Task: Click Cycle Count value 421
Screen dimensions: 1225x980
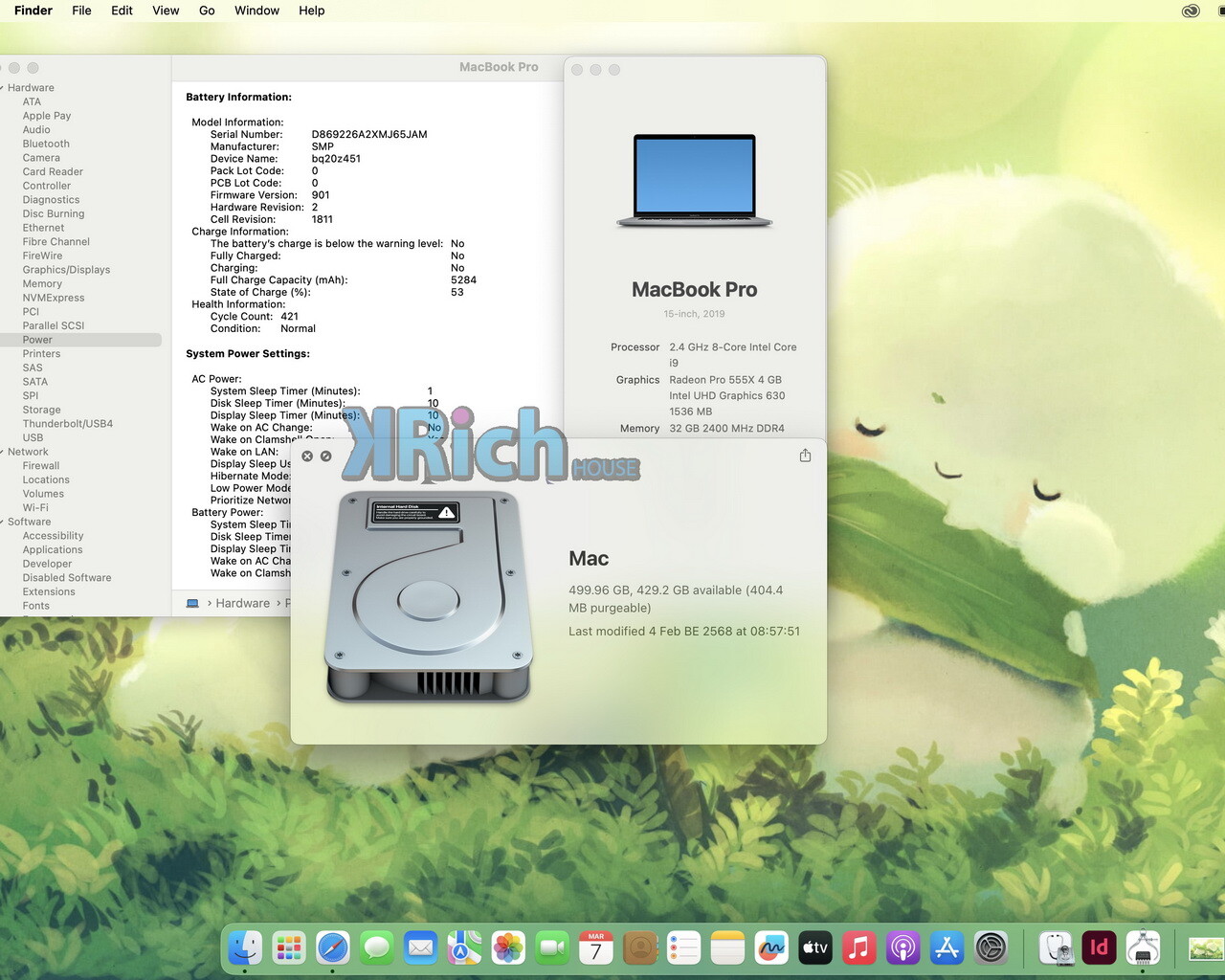Action: (x=290, y=317)
